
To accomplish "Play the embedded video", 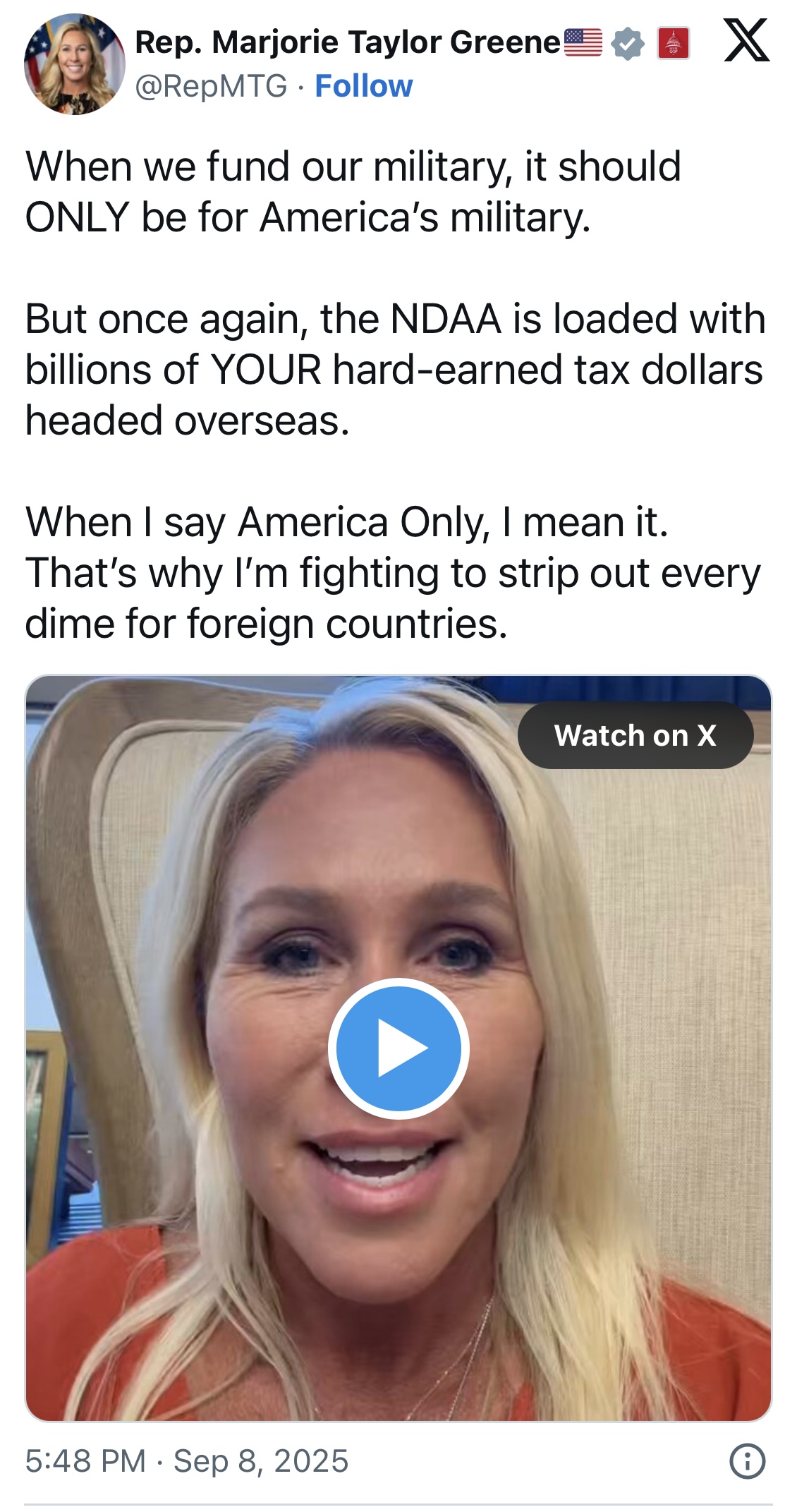I will (398, 1048).
